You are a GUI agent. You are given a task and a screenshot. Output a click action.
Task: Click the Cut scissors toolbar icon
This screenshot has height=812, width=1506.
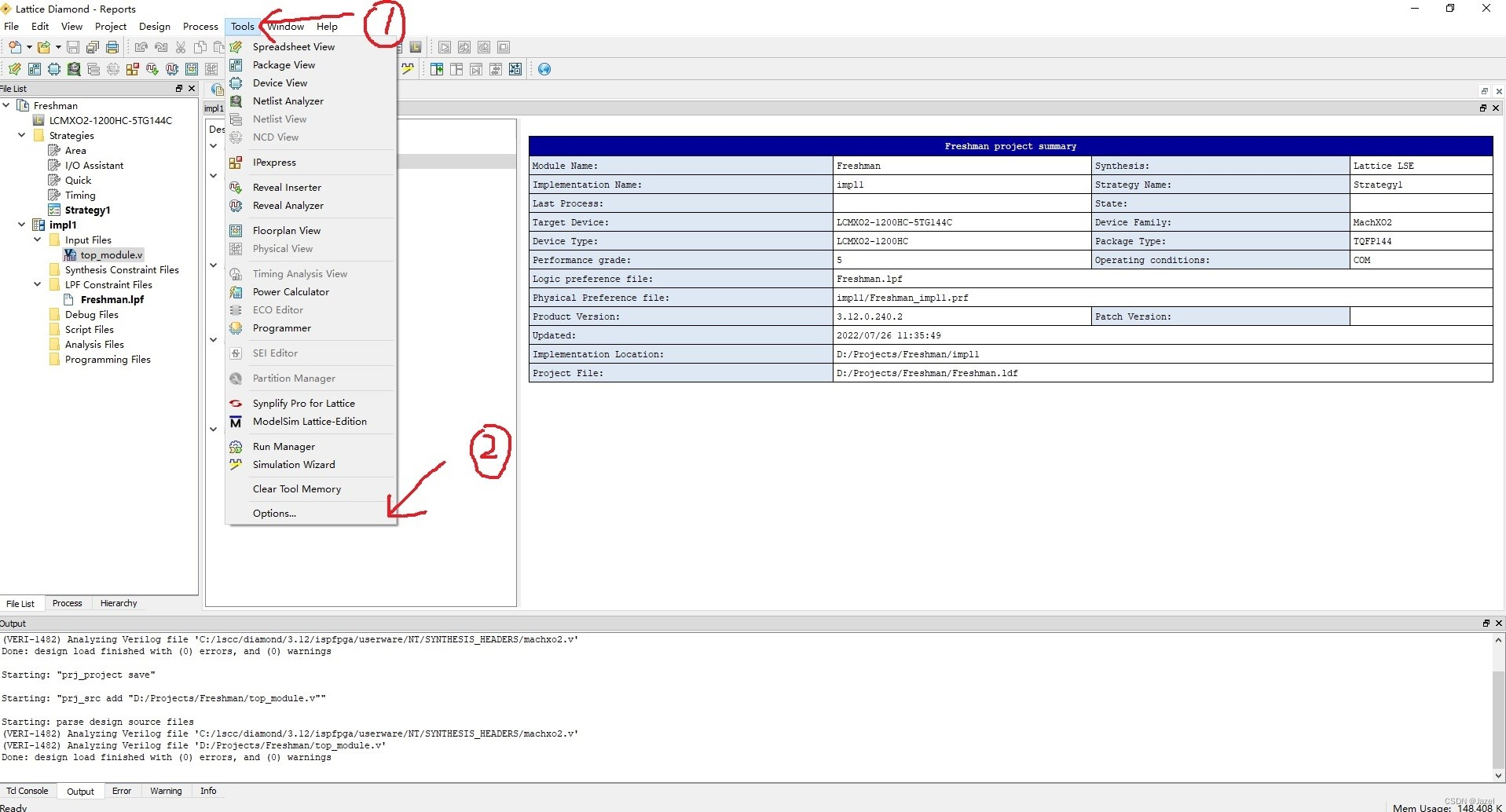click(181, 47)
